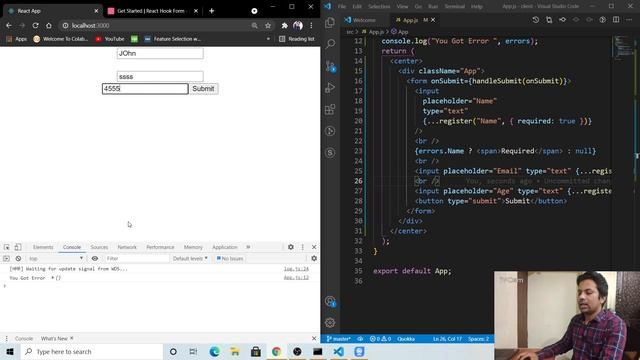
Task: Click the Age input containing 4555
Action: click(145, 89)
